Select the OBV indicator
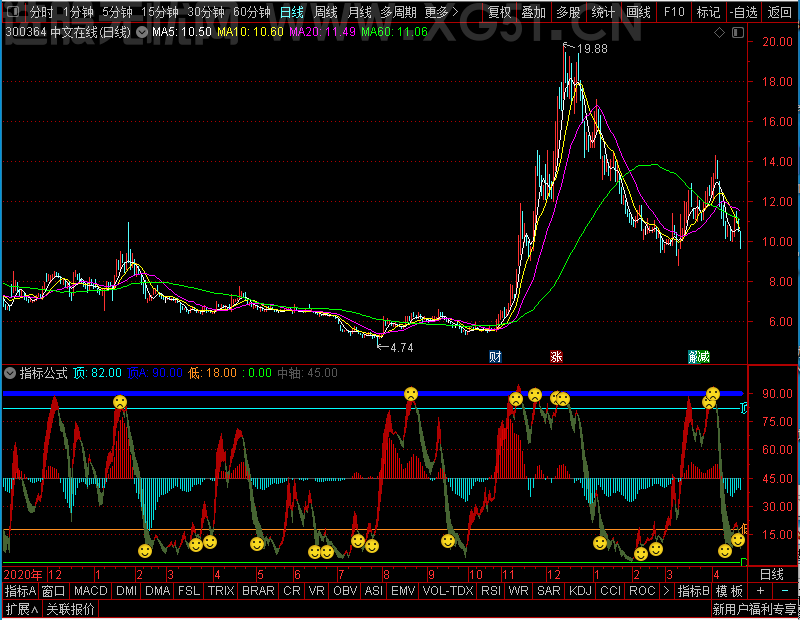 tap(345, 591)
